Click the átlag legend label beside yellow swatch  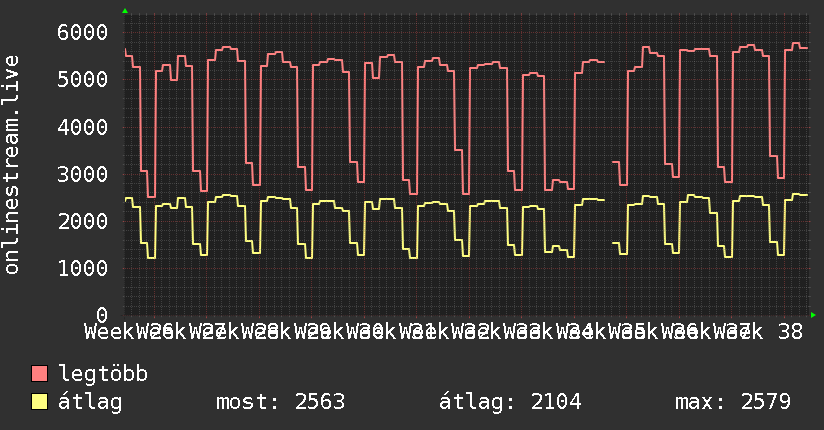pyautogui.click(x=90, y=402)
